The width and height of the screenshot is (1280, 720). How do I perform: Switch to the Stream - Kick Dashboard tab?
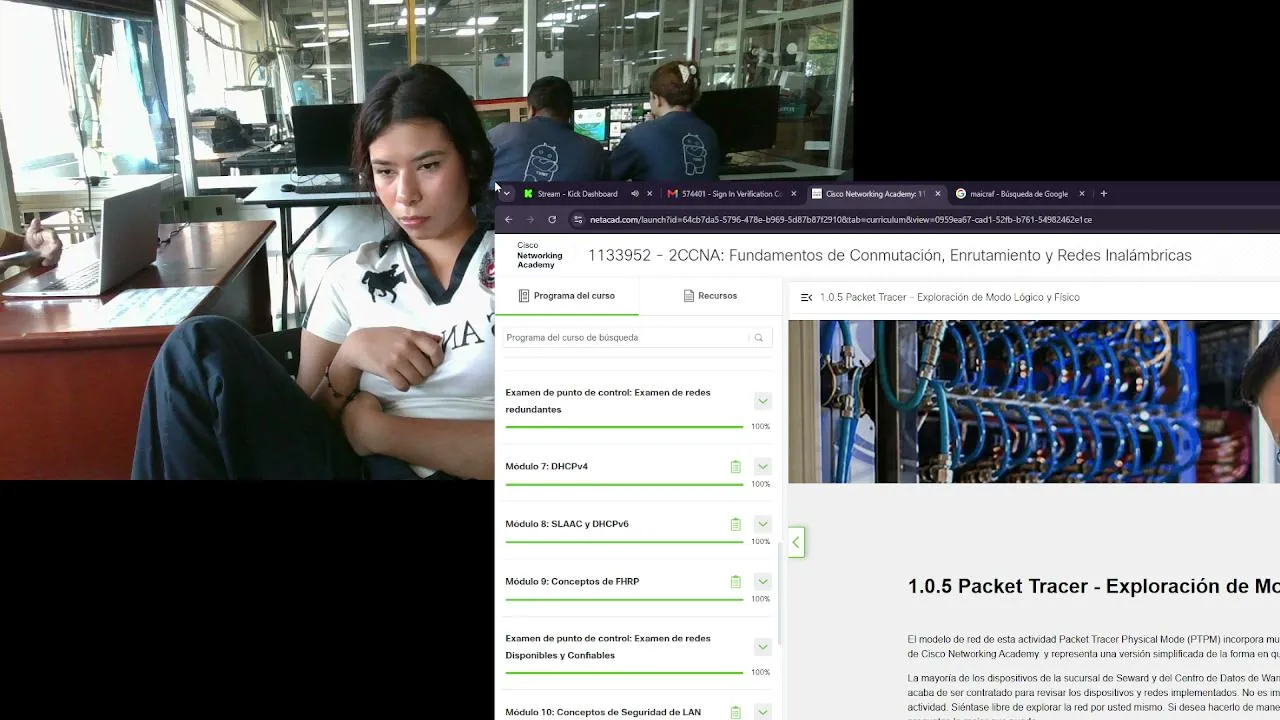[576, 194]
